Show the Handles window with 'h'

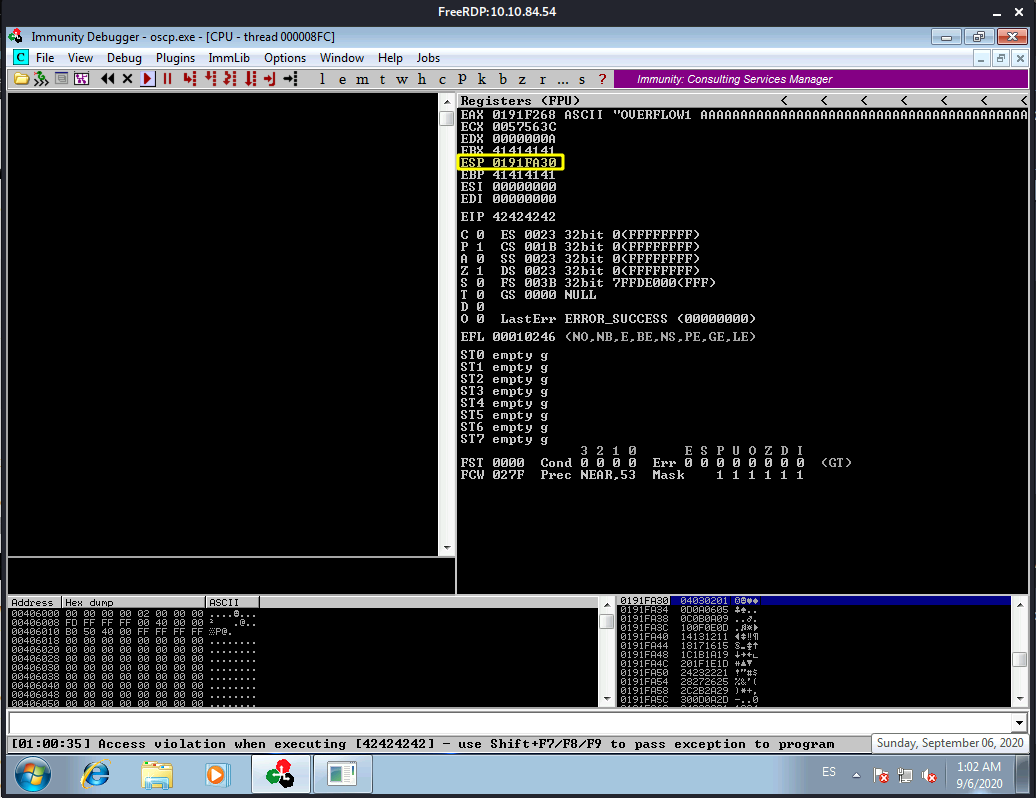point(422,79)
